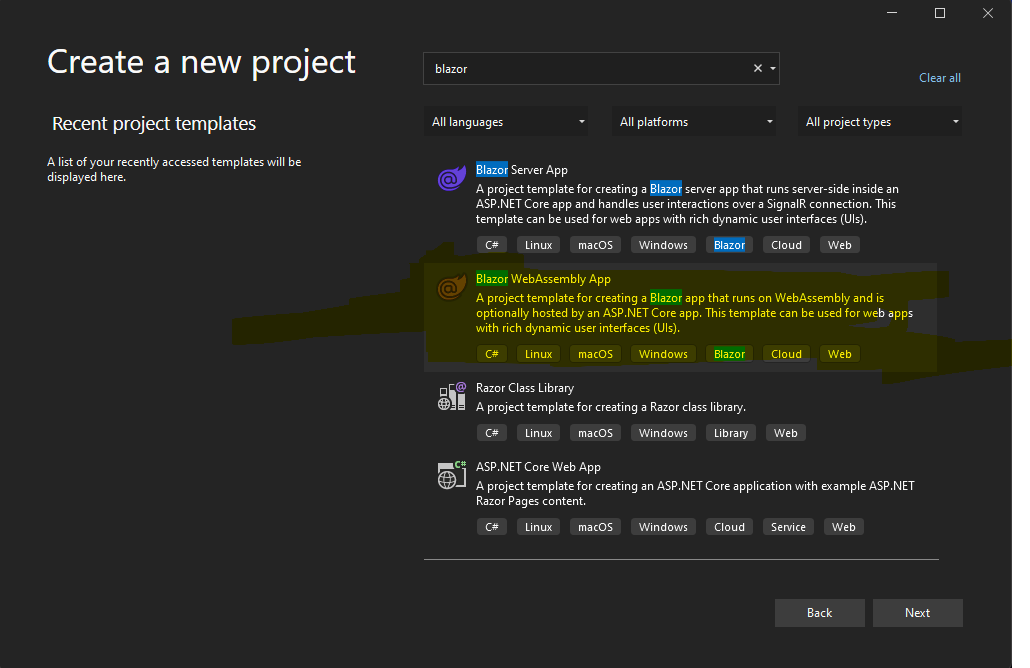Open the search history dropdown arrow
The height and width of the screenshot is (668, 1030).
point(772,68)
